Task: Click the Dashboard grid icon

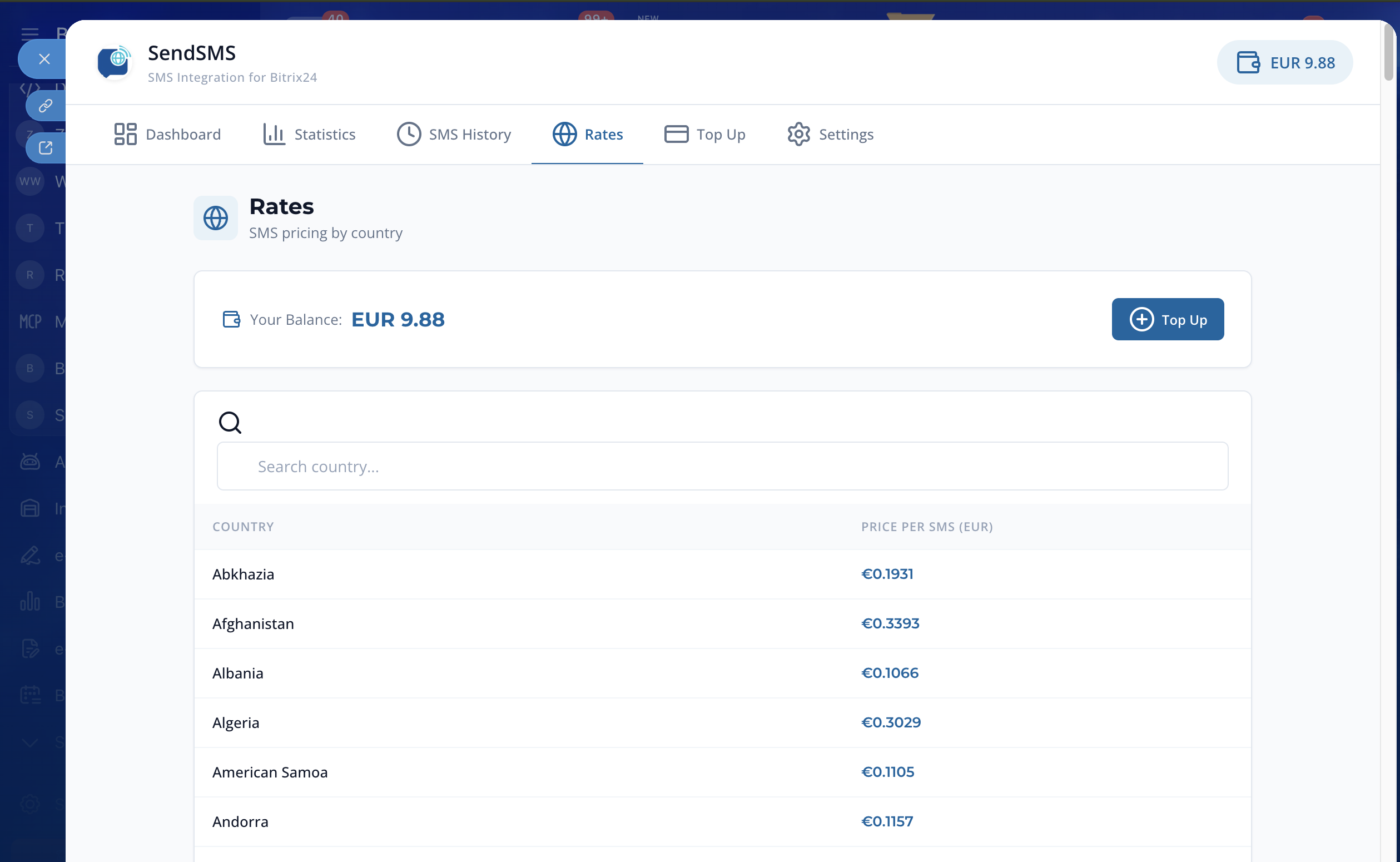Action: pos(125,134)
